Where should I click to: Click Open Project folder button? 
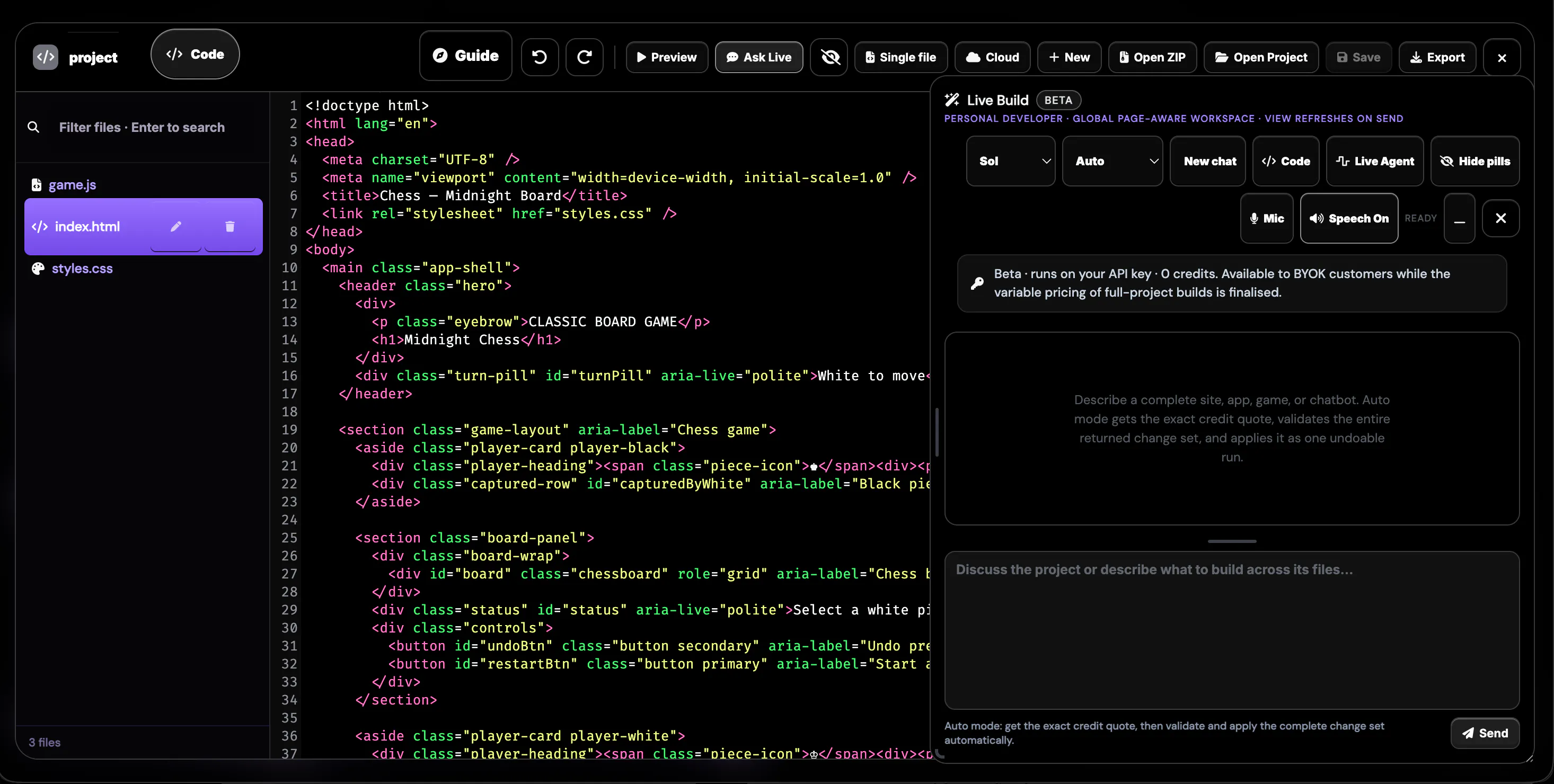coord(1261,57)
